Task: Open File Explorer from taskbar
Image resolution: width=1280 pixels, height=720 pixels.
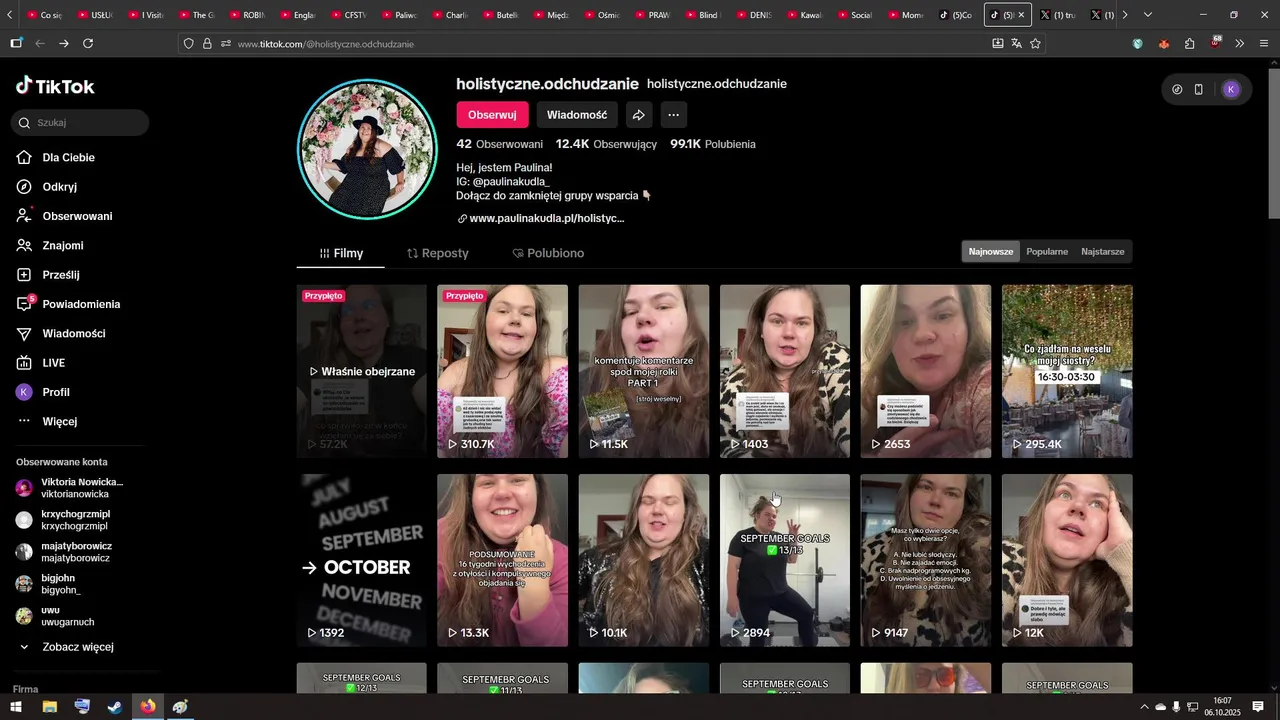Action: click(49, 707)
